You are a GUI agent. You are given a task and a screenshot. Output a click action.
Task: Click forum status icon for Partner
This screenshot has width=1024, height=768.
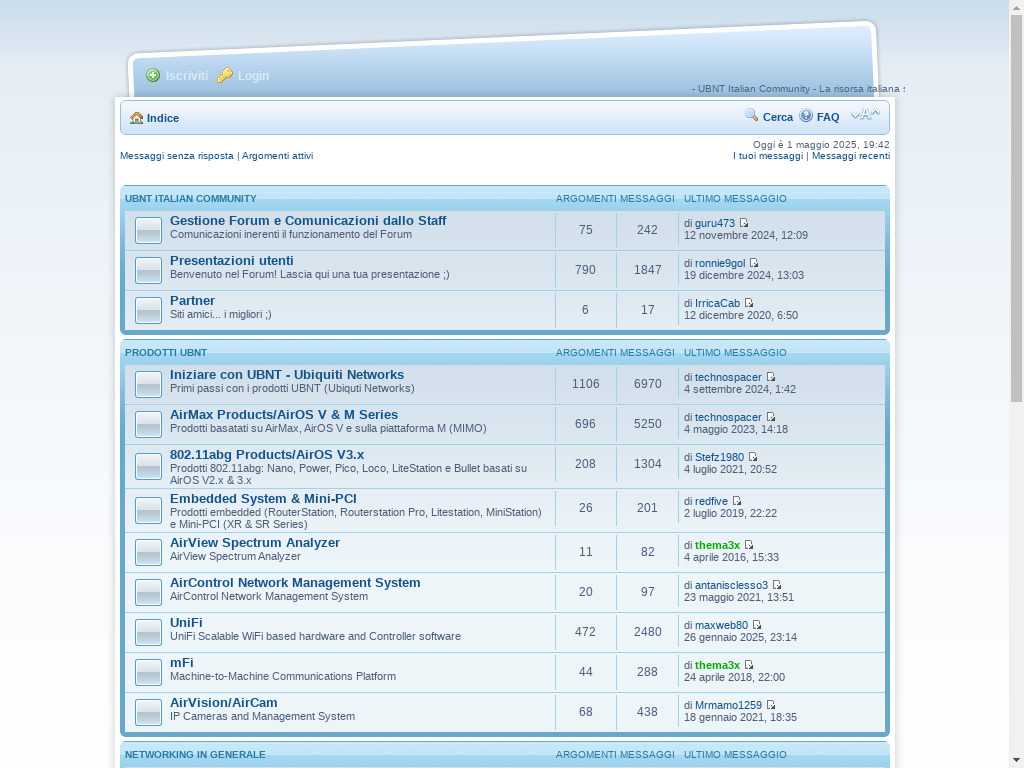point(148,310)
